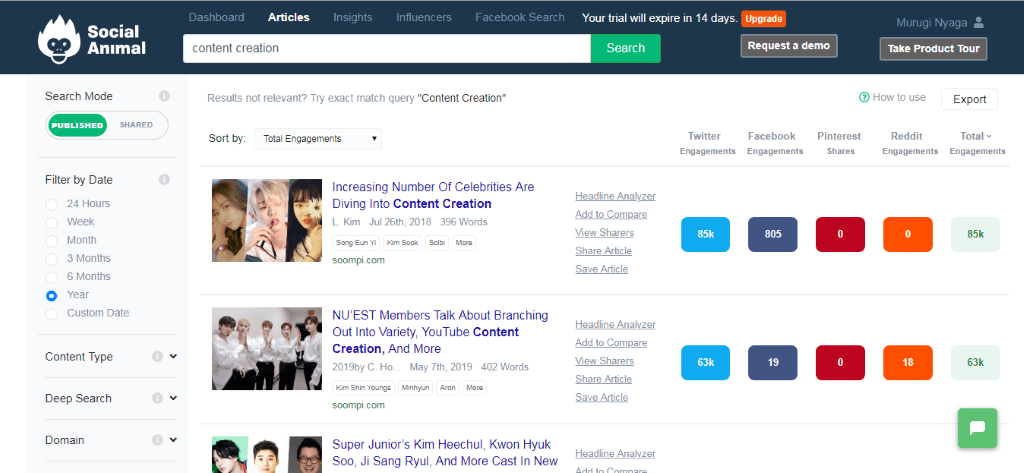Toggle Search Mode to Shared
Image resolution: width=1024 pixels, height=473 pixels.
(136, 125)
